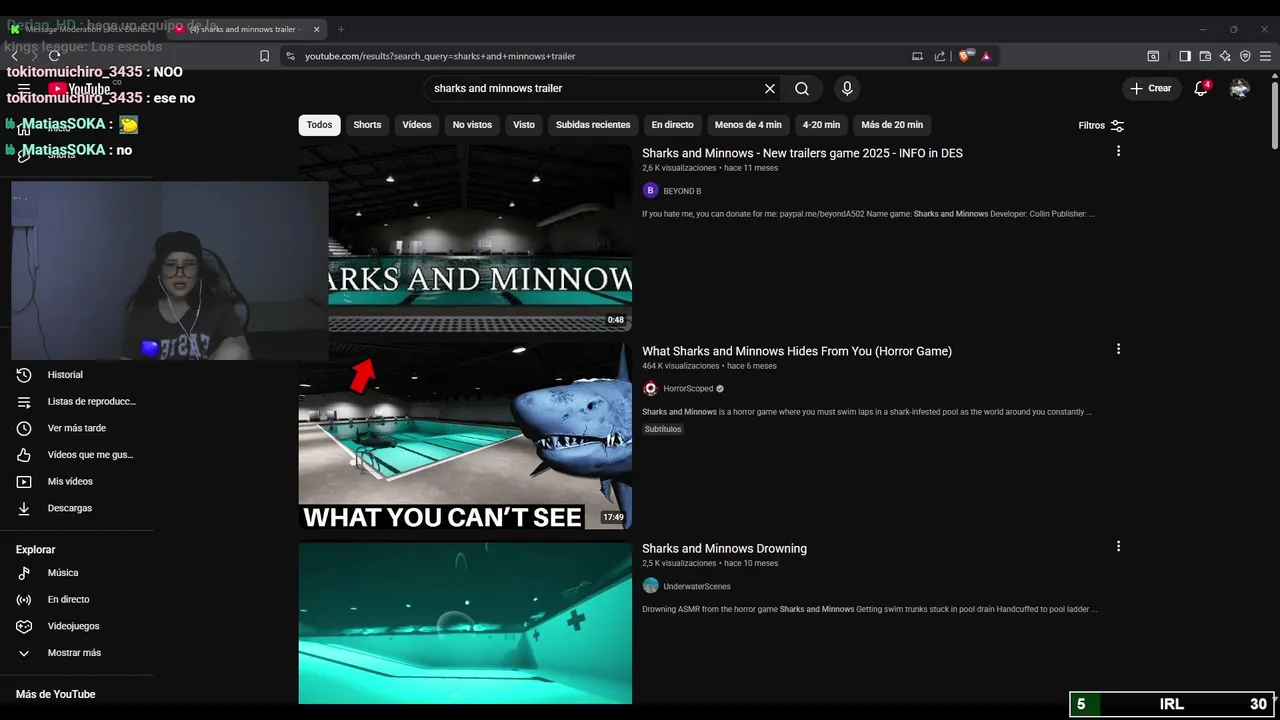Click the browser address bar URL
This screenshot has height=720, width=1280.
(440, 56)
